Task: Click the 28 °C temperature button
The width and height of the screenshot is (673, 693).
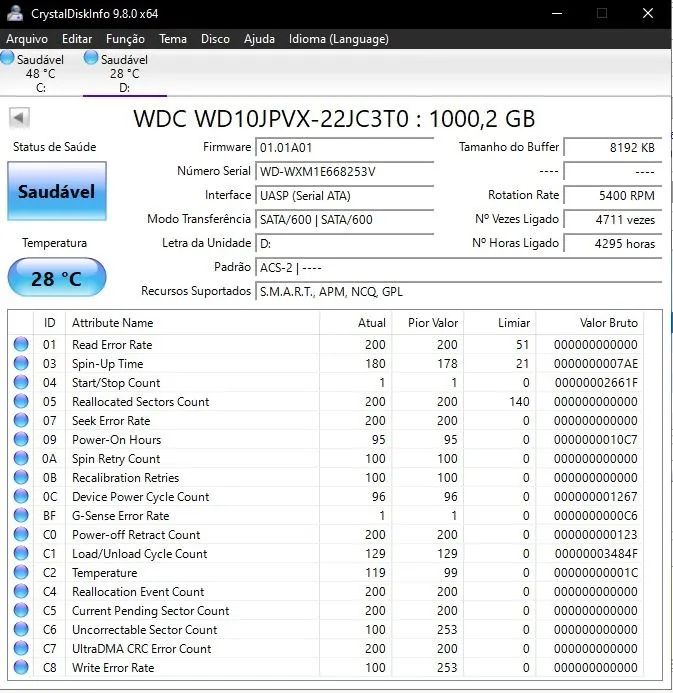Action: pos(57,278)
